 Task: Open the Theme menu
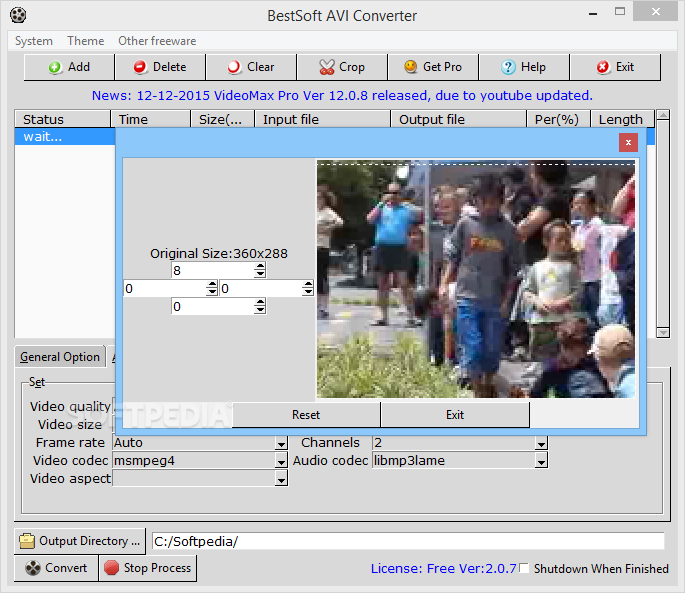pos(86,41)
